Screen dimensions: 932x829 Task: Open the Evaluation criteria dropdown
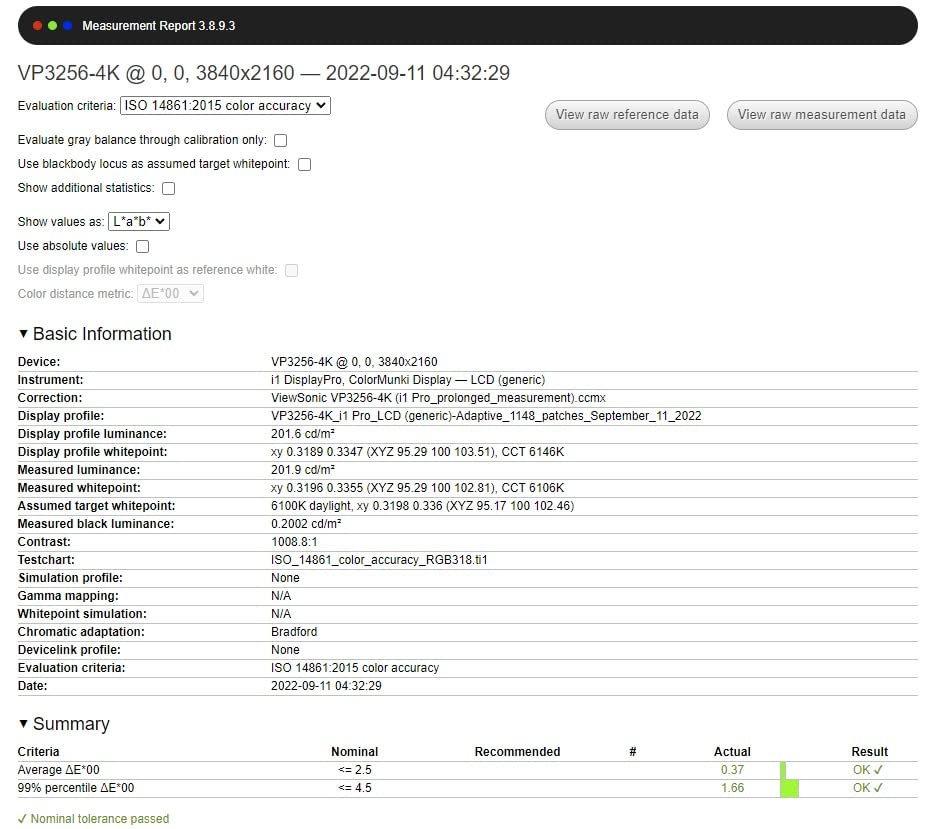point(225,105)
